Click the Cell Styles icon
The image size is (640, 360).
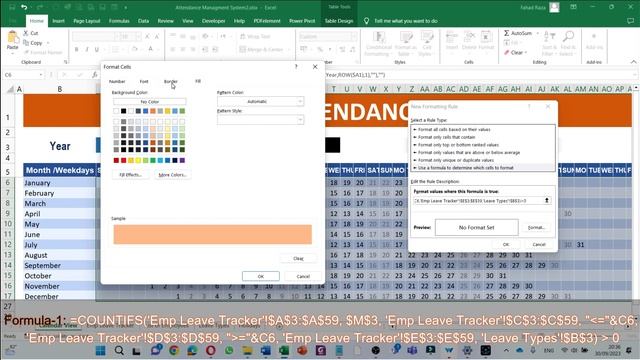click(x=427, y=37)
